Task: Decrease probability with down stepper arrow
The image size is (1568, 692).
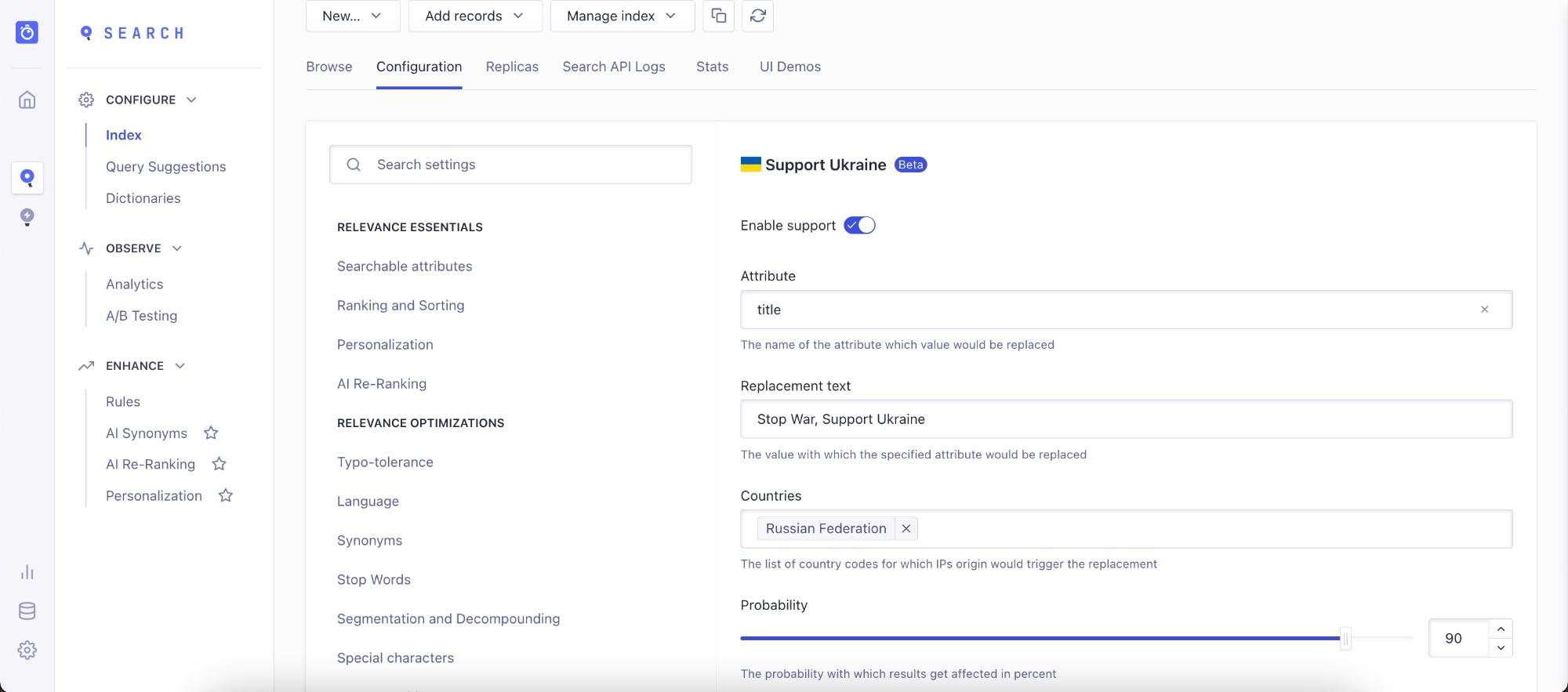Action: pos(1501,647)
